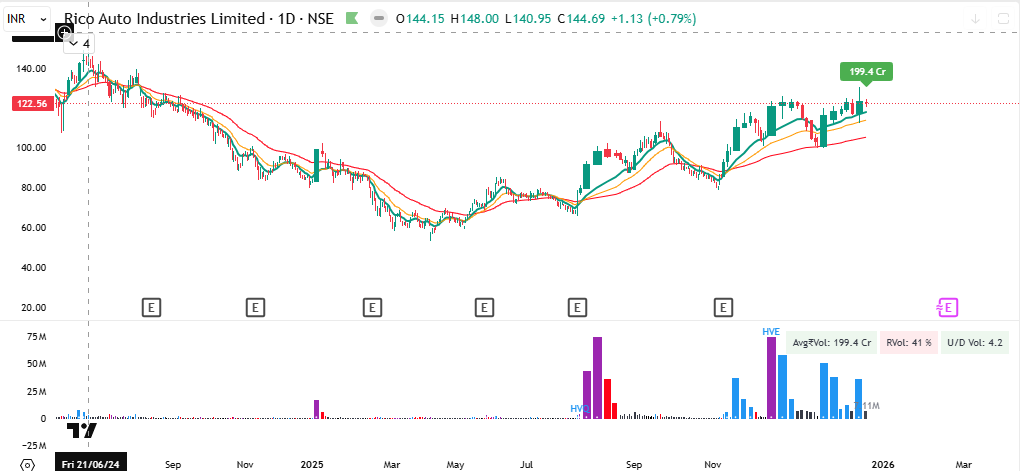The width and height of the screenshot is (1020, 471).
Task: Click the 25M volume axis label
Action: (x=36, y=392)
